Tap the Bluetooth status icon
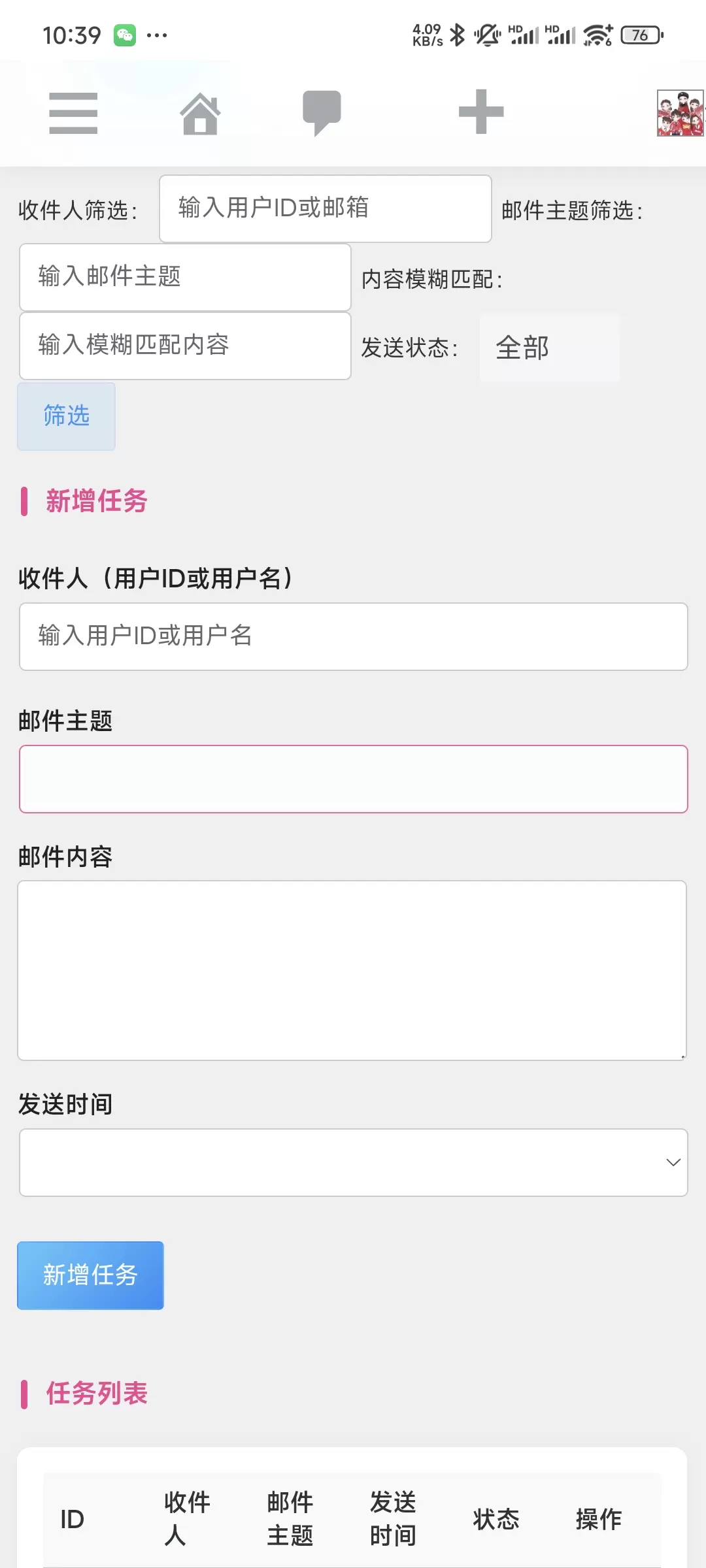The image size is (706, 1568). pyautogui.click(x=458, y=35)
